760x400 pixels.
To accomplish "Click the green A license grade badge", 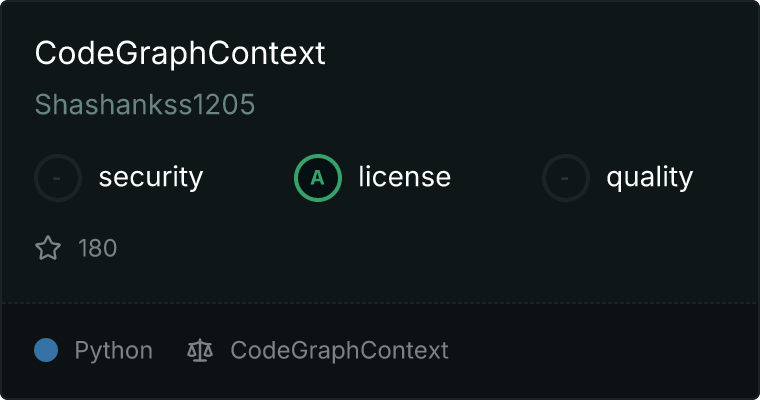I will (x=318, y=178).
